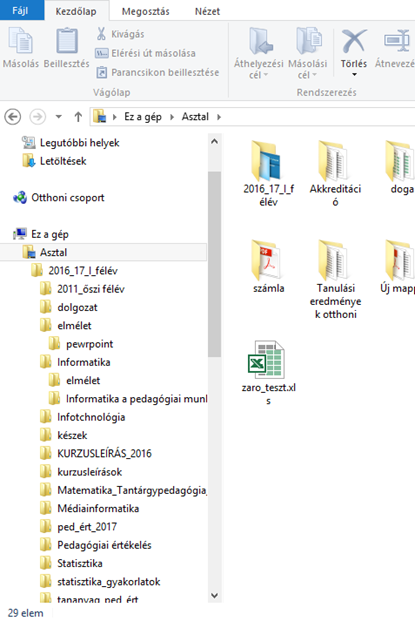
Task: Click the Beillesztés paste icon
Action: pyautogui.click(x=67, y=40)
